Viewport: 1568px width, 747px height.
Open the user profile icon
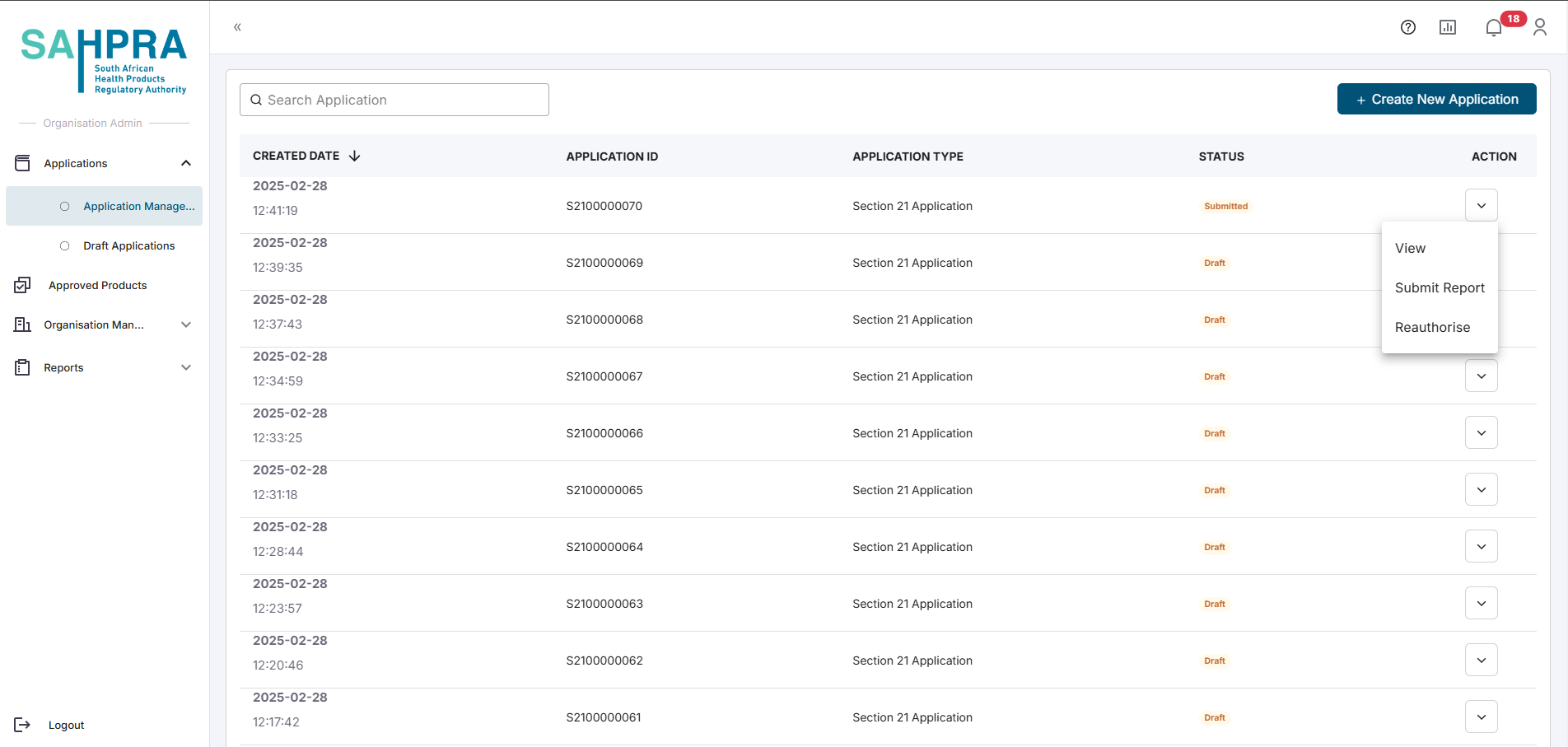(x=1539, y=28)
